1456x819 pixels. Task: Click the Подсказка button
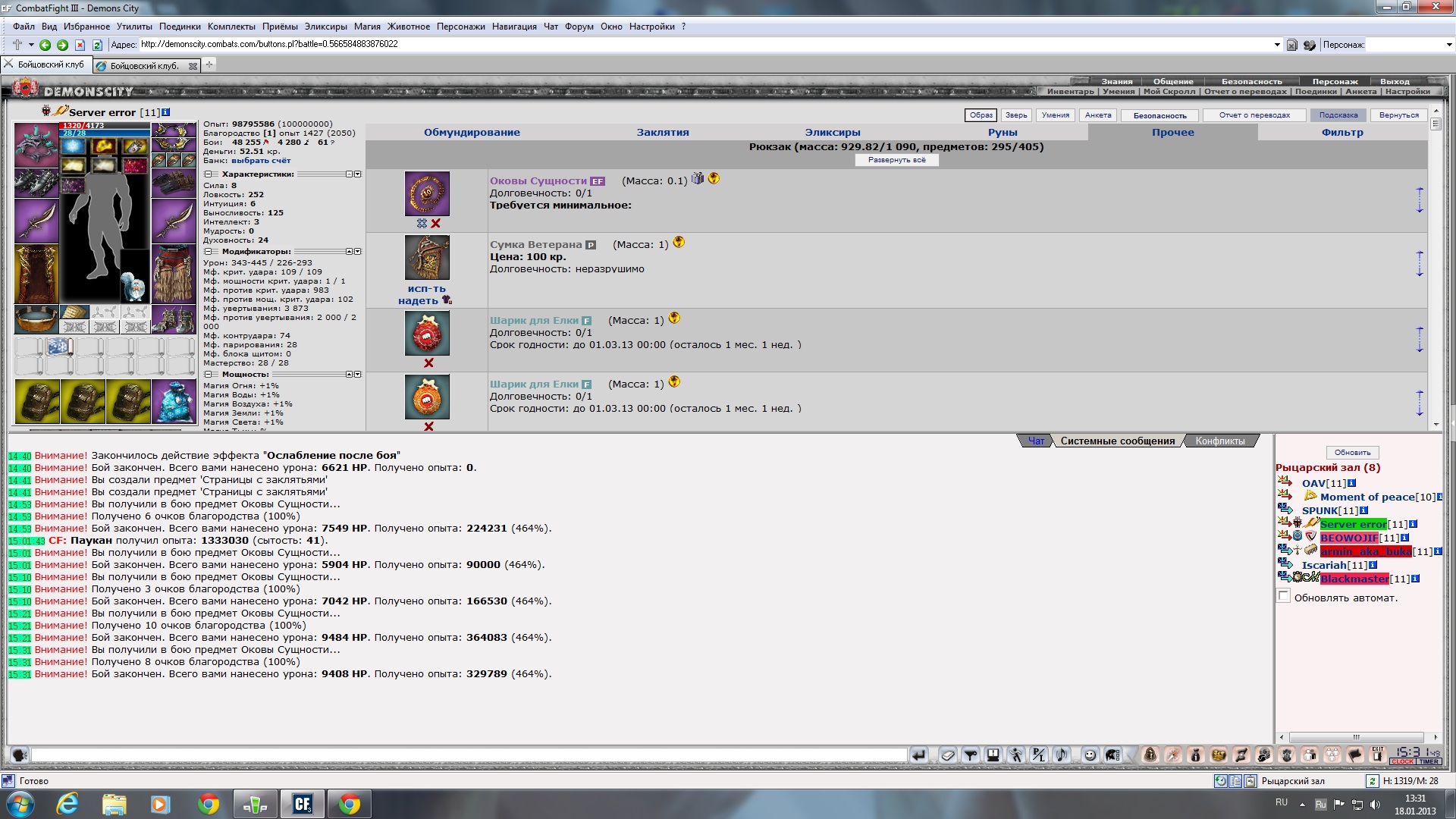(x=1338, y=115)
